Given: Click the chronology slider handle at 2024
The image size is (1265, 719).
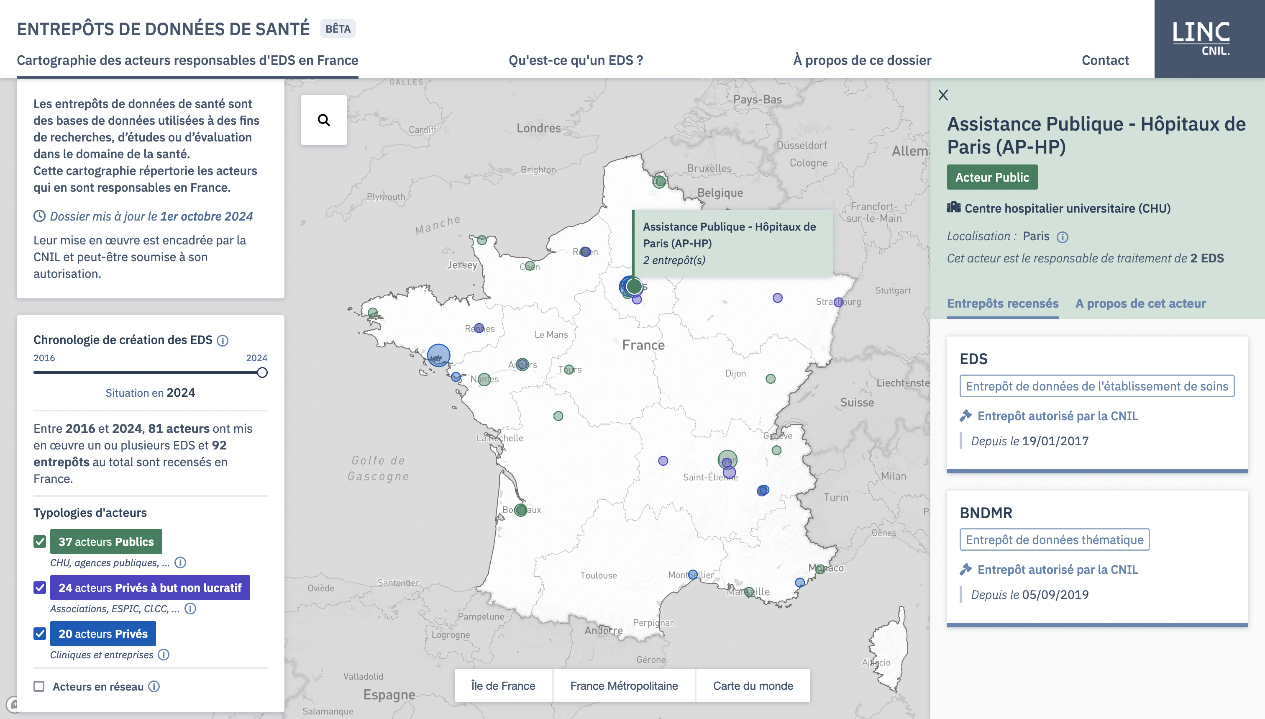Looking at the screenshot, I should [x=262, y=372].
